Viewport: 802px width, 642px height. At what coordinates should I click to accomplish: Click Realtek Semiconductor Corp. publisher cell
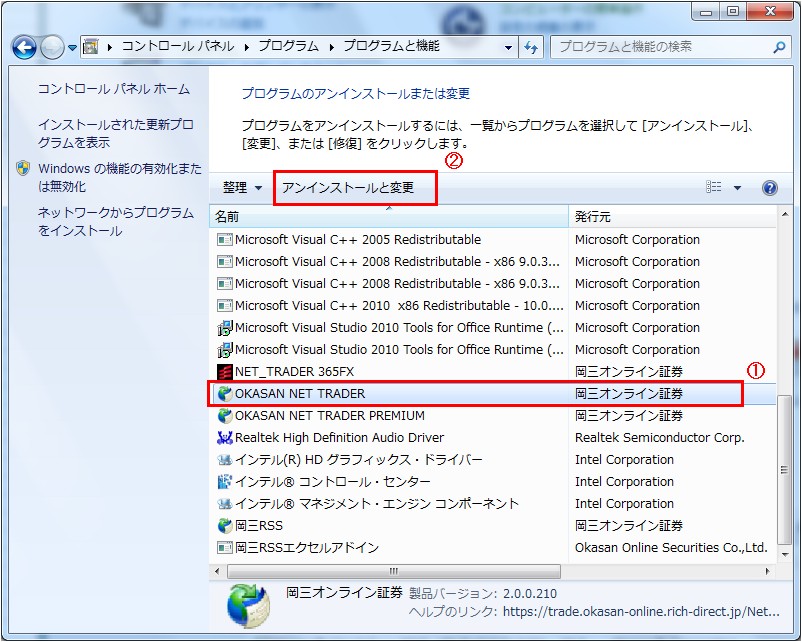660,437
